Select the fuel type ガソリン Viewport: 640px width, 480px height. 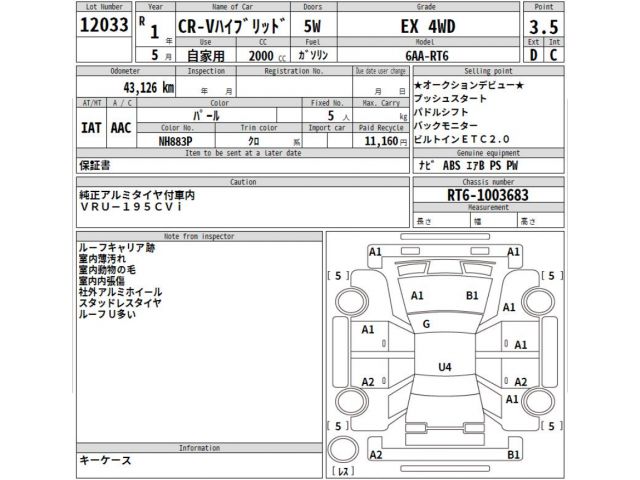[313, 55]
